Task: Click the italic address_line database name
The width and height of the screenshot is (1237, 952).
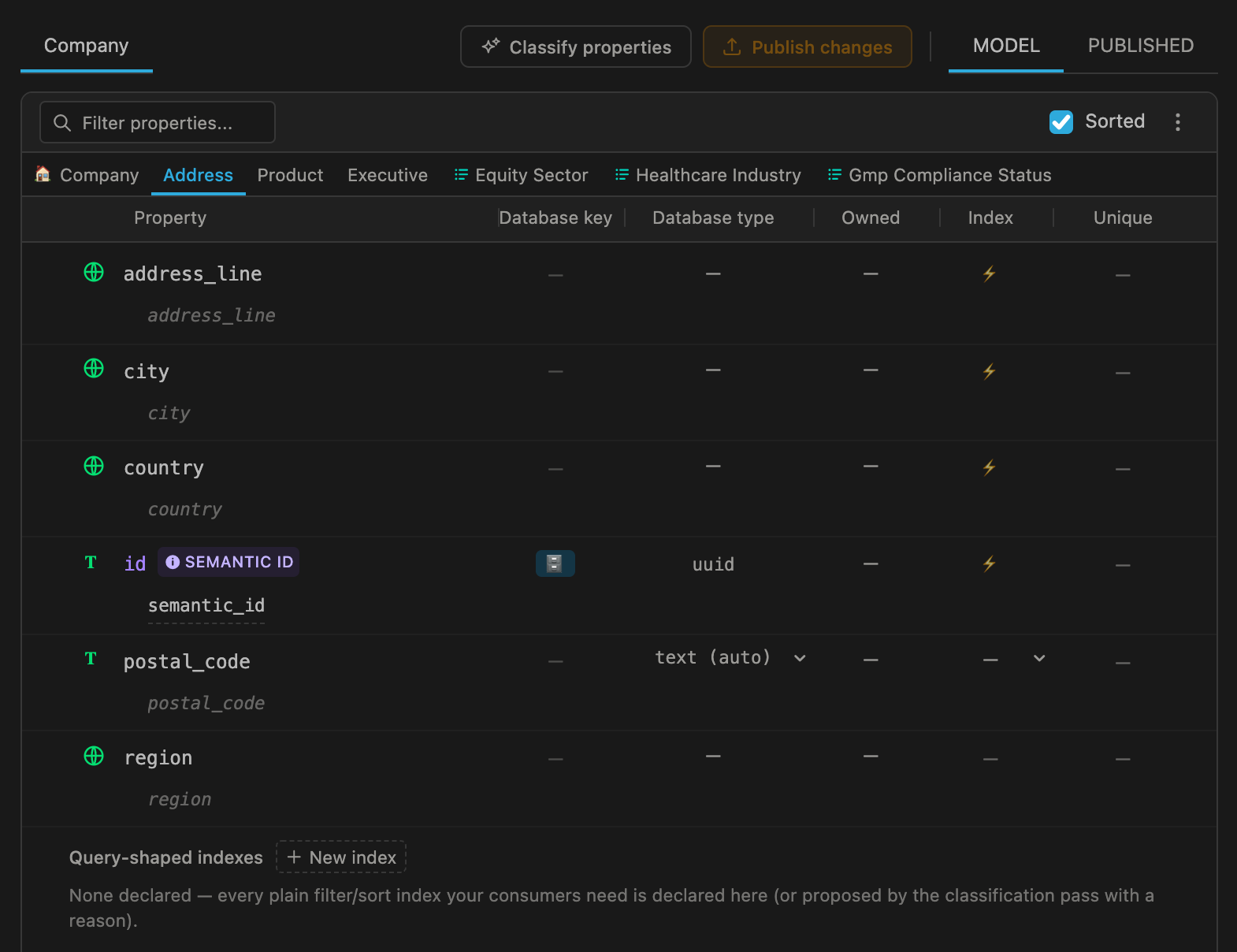Action: 212,315
